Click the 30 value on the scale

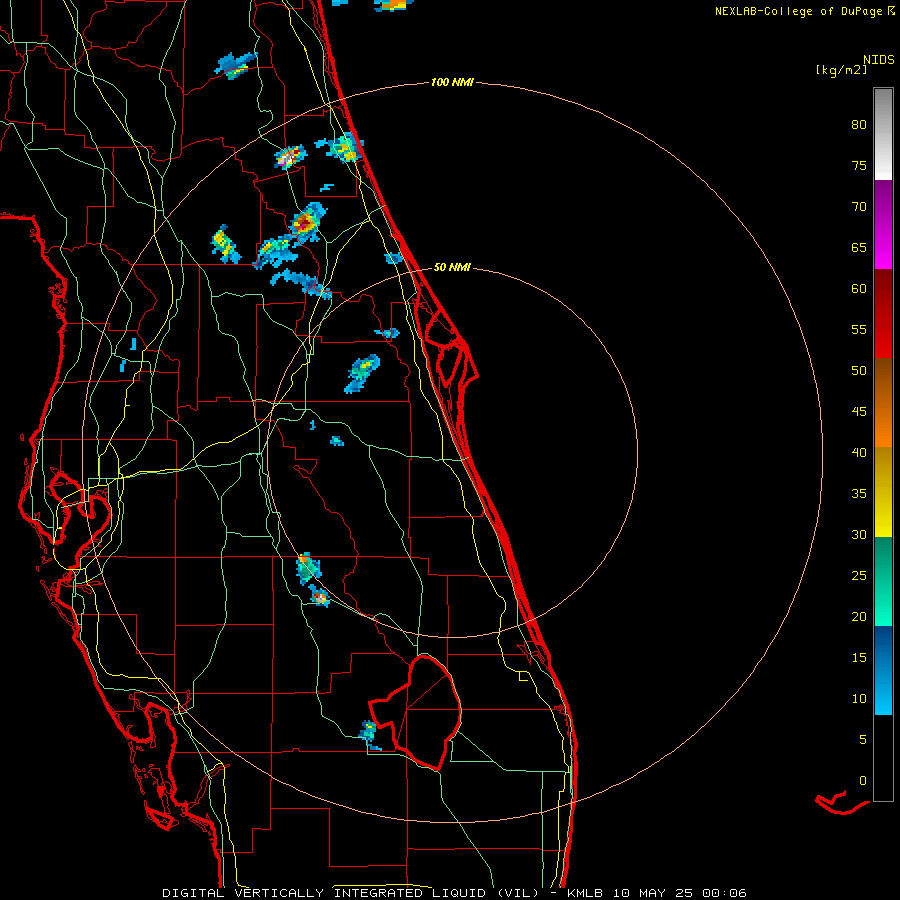[x=859, y=534]
